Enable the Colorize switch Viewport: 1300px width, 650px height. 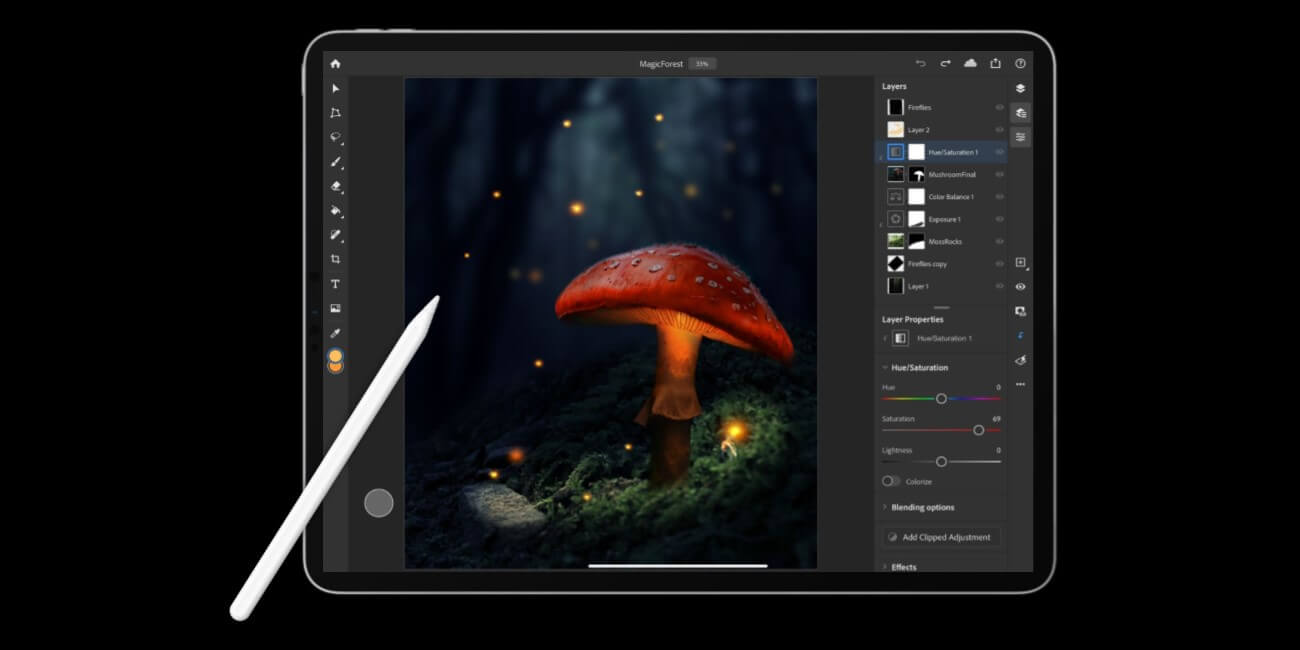point(890,481)
